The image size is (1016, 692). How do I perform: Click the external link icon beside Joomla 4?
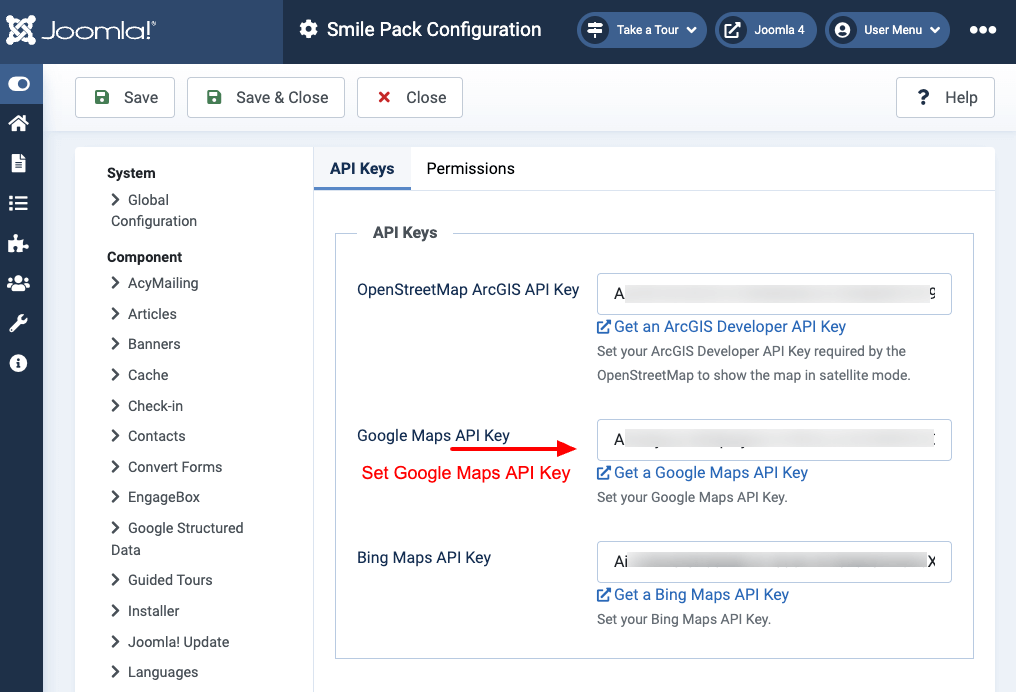point(732,30)
